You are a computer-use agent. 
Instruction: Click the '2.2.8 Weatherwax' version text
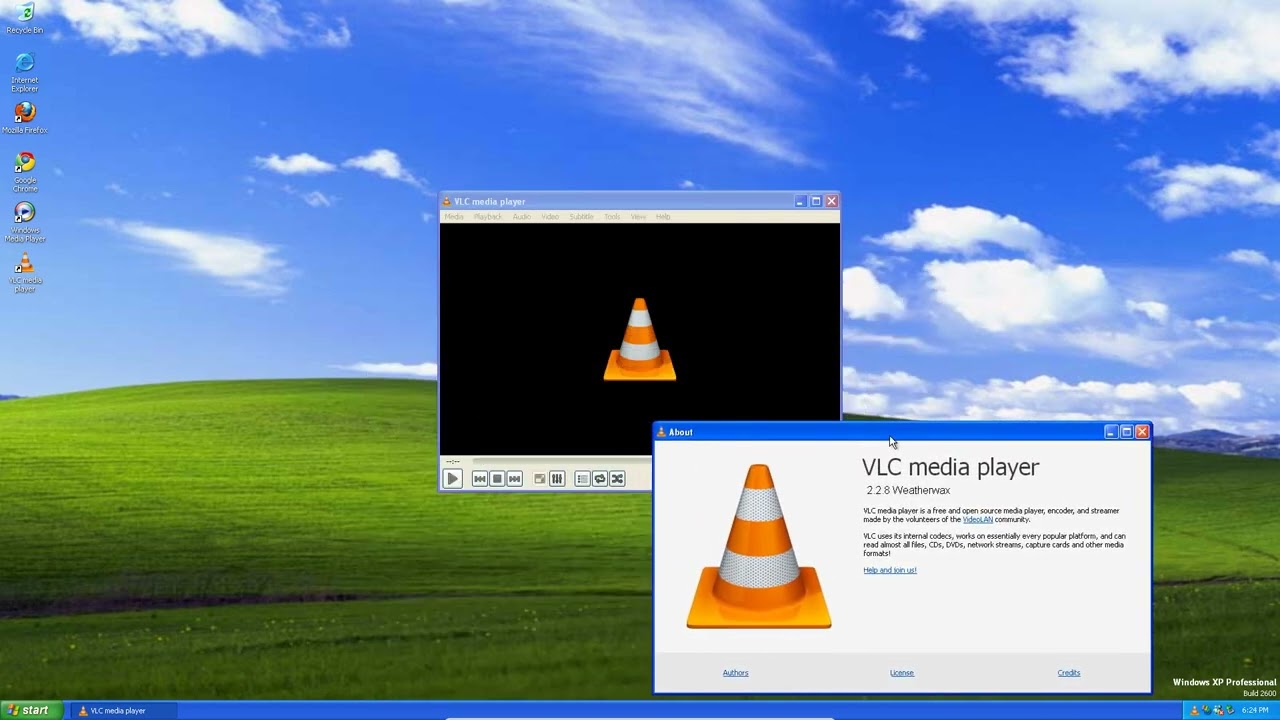click(908, 490)
